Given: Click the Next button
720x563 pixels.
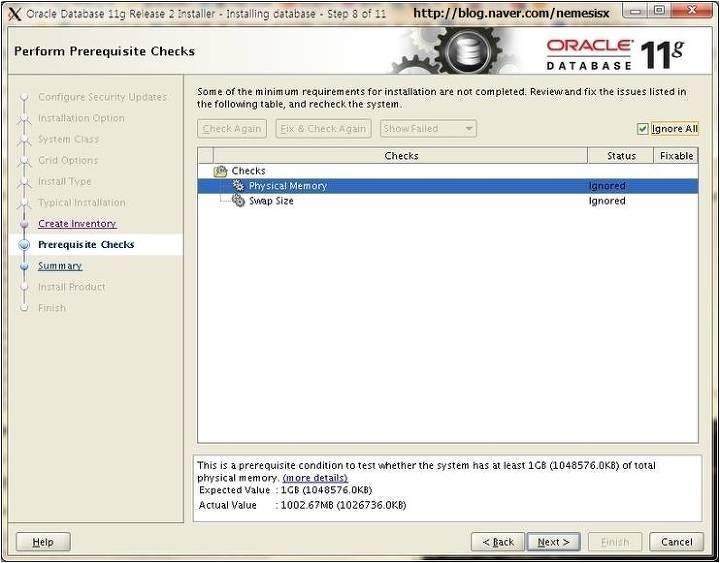Looking at the screenshot, I should tap(553, 542).
